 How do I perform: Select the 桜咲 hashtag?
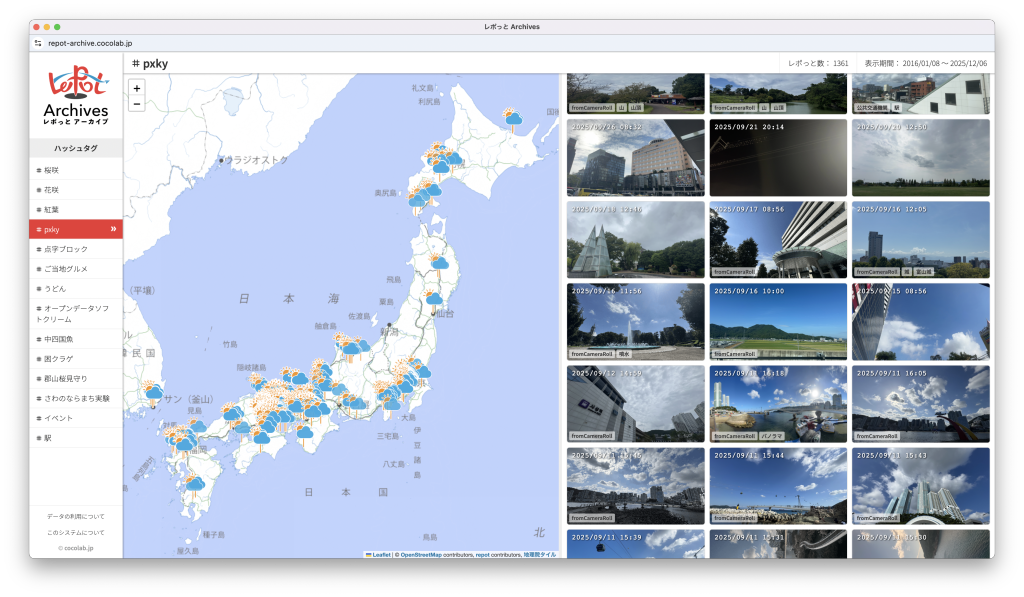pos(51,170)
